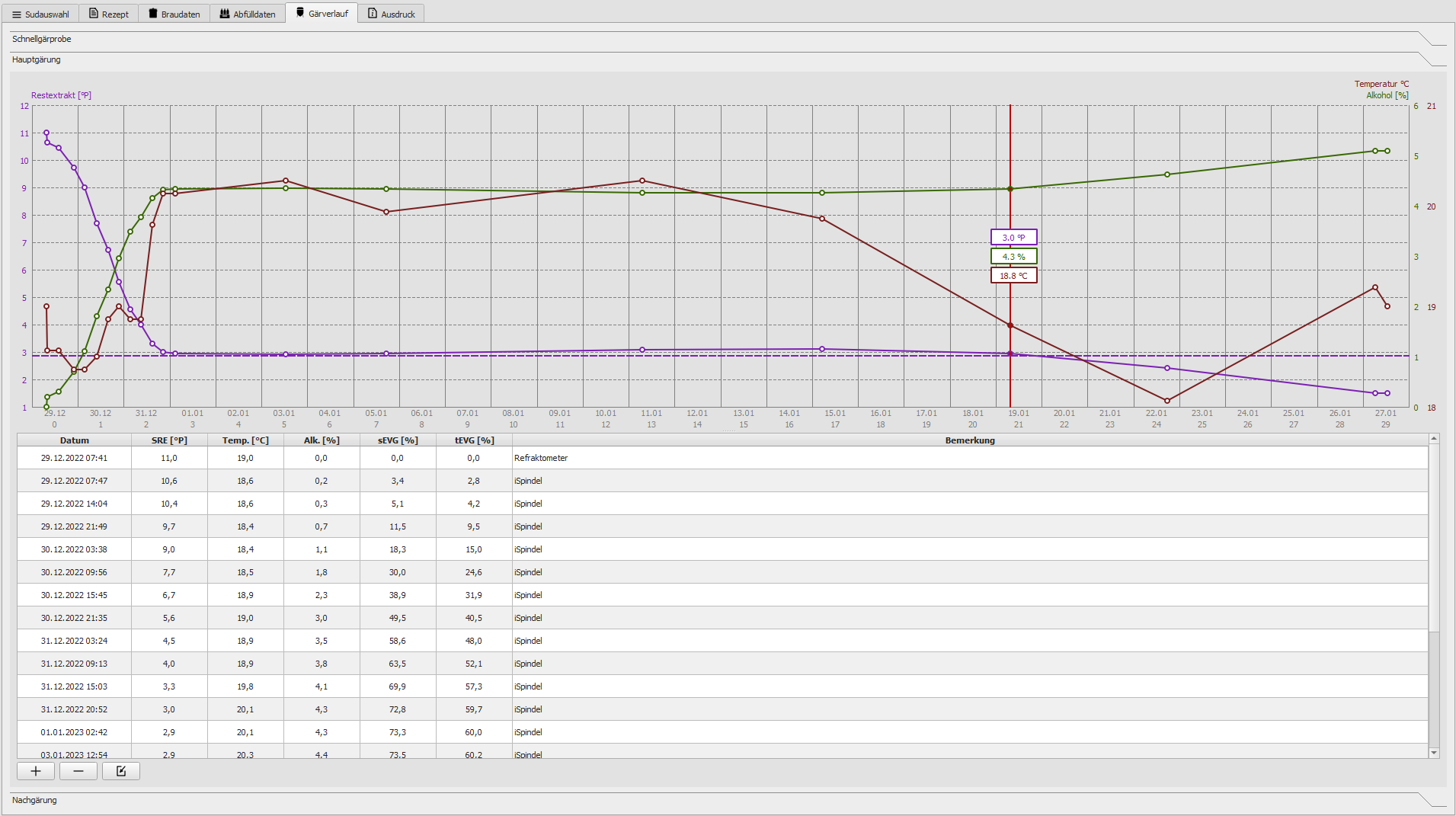Click the table scrollbar down arrow

[x=1434, y=753]
